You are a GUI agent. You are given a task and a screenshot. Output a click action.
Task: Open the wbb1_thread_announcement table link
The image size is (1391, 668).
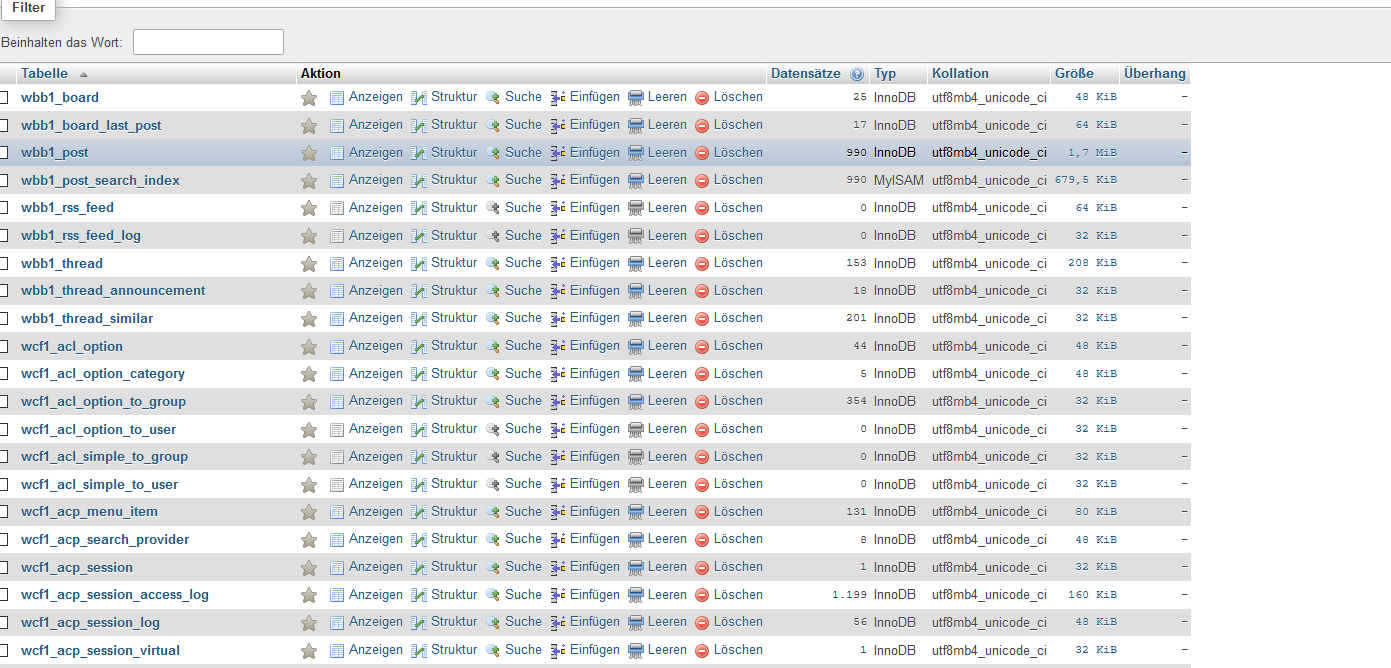[x=113, y=291]
